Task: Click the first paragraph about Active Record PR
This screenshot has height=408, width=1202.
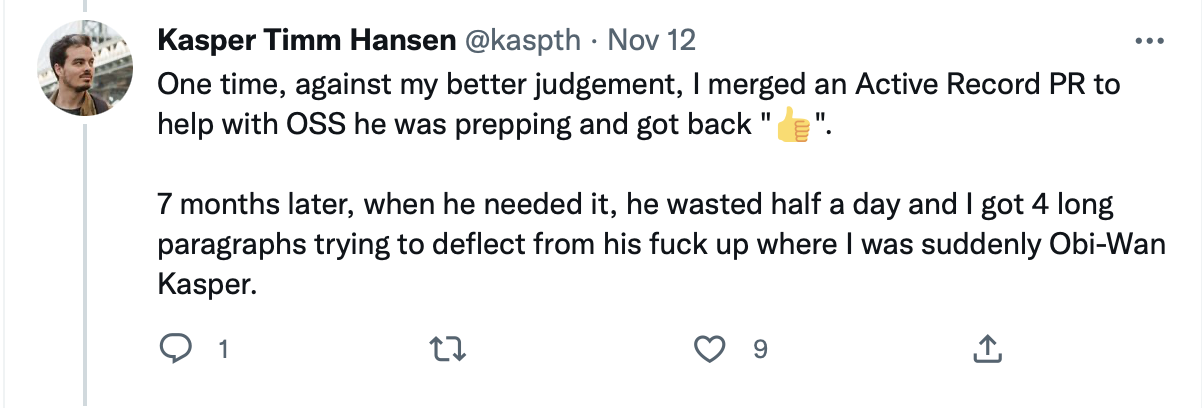Action: [x=640, y=85]
